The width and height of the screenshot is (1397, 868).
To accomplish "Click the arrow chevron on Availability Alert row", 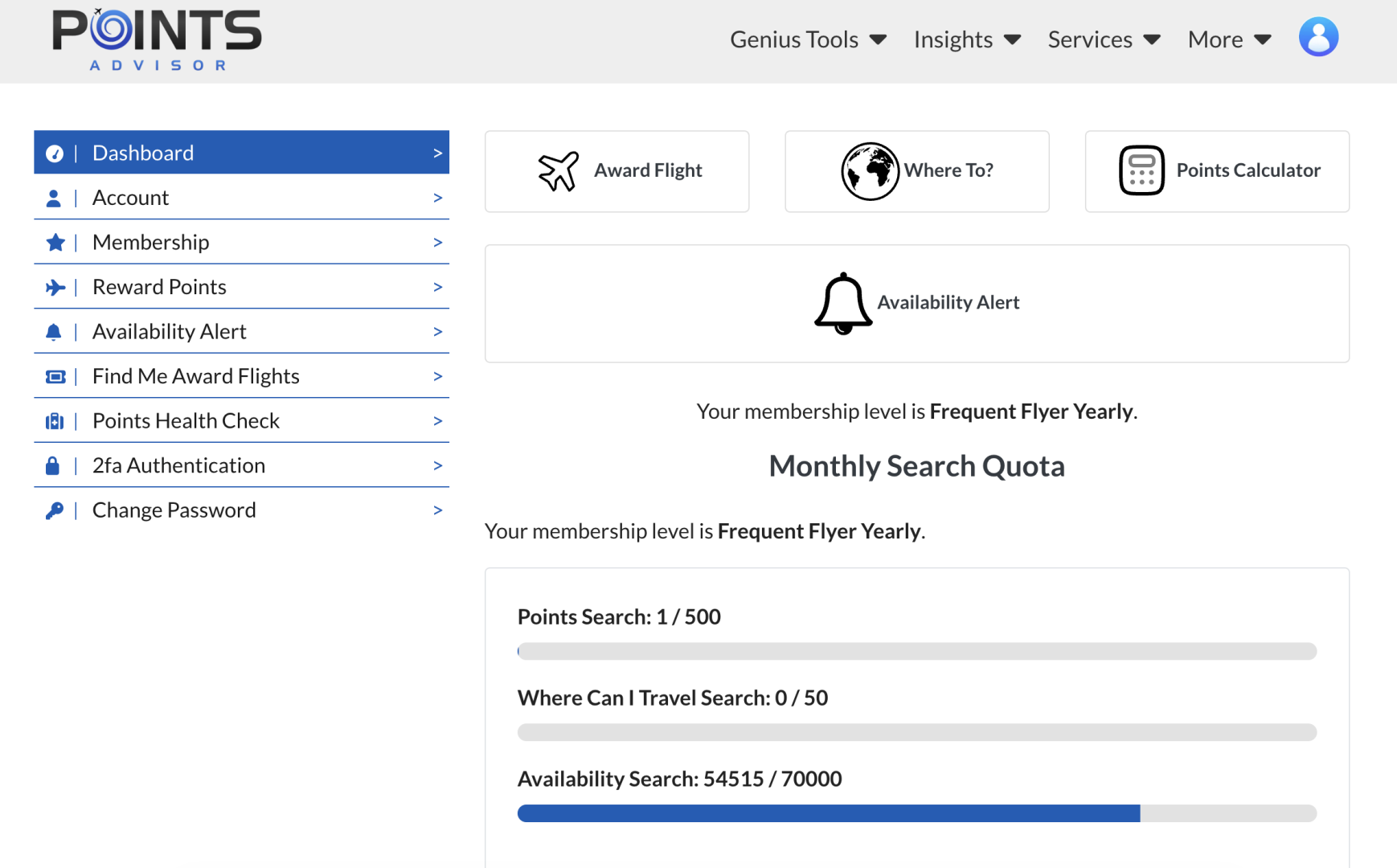I will pos(437,332).
